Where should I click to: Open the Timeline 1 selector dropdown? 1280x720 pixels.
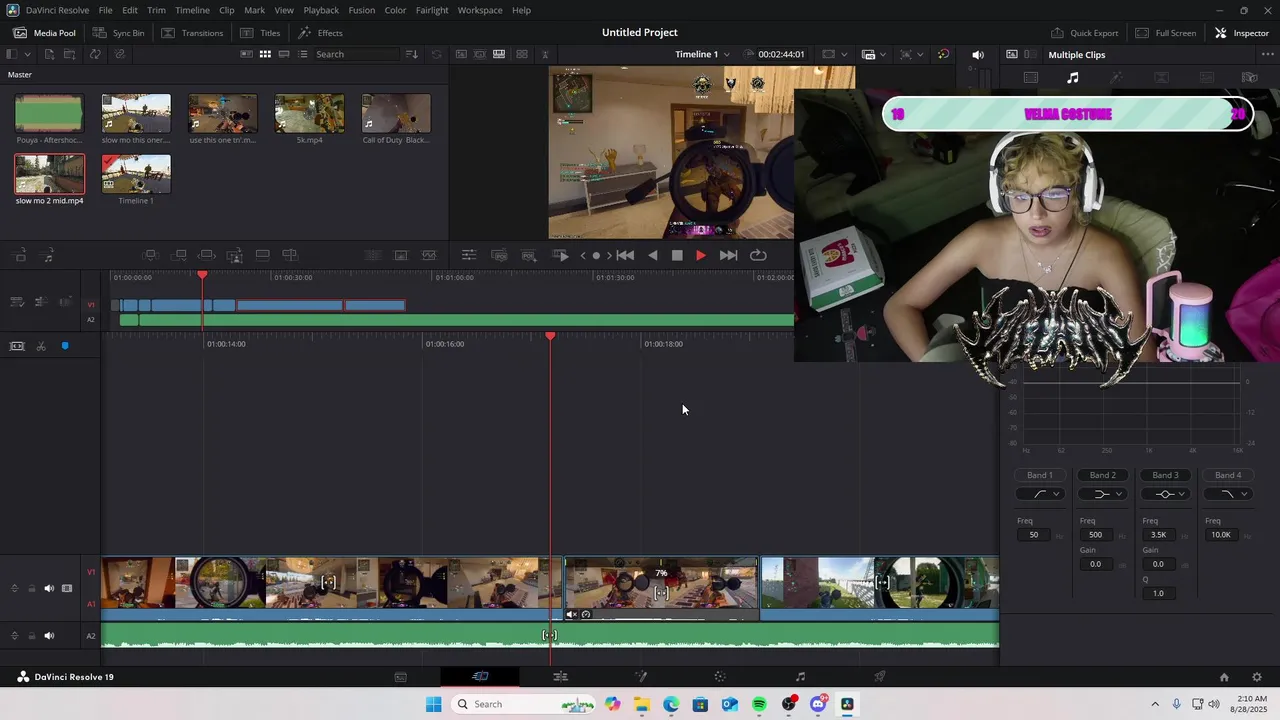click(x=702, y=54)
